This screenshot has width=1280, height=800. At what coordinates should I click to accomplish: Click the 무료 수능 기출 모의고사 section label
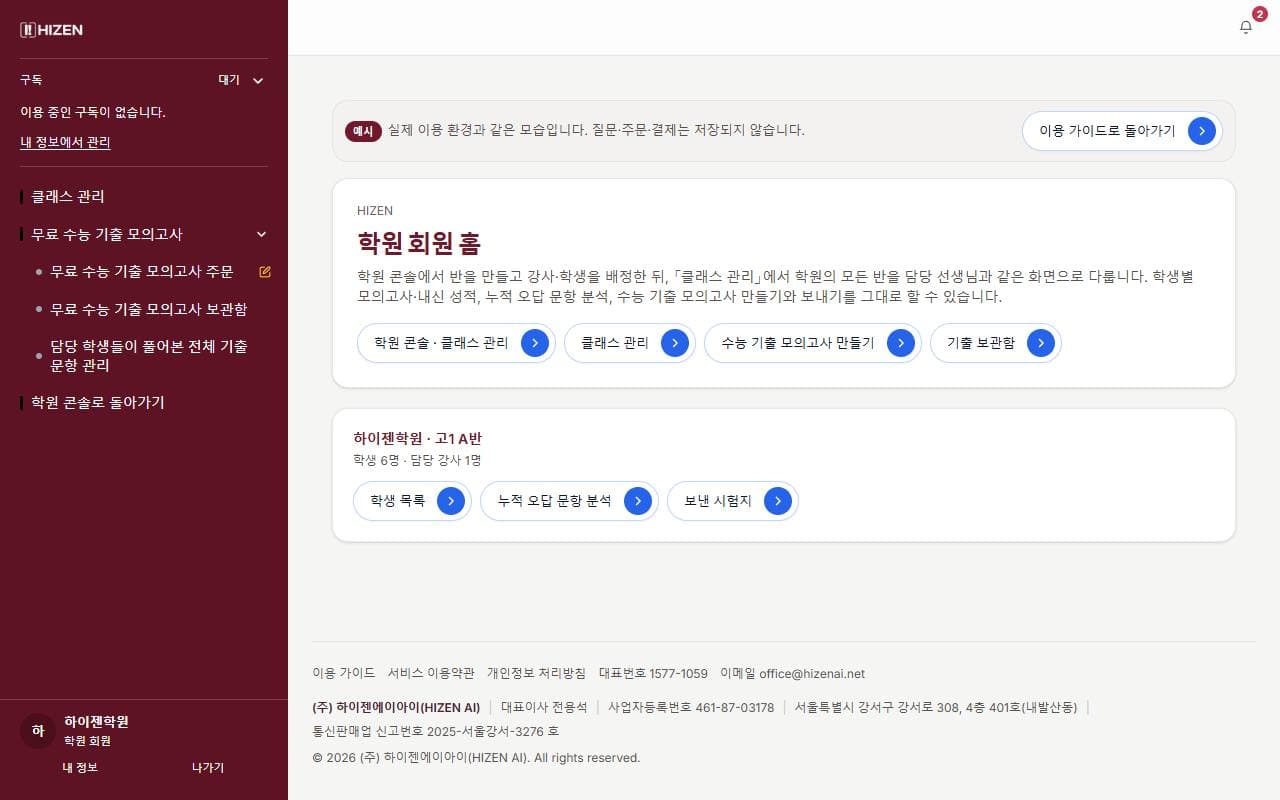(107, 234)
